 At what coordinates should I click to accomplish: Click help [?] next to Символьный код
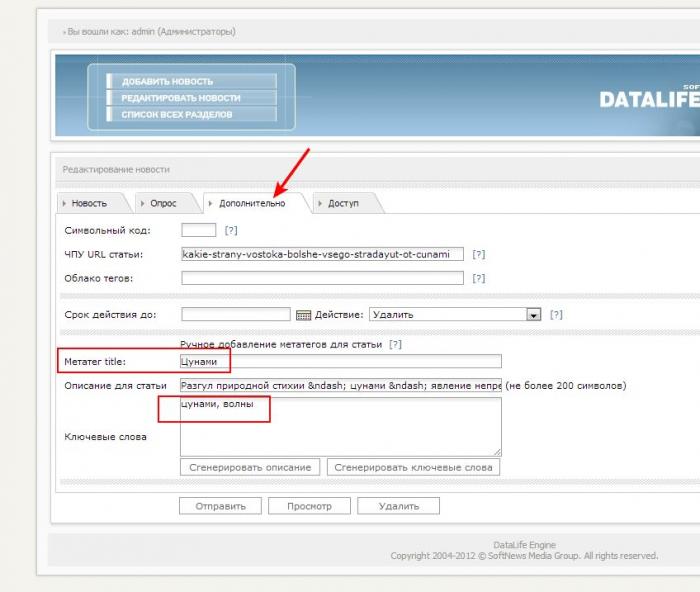231,230
